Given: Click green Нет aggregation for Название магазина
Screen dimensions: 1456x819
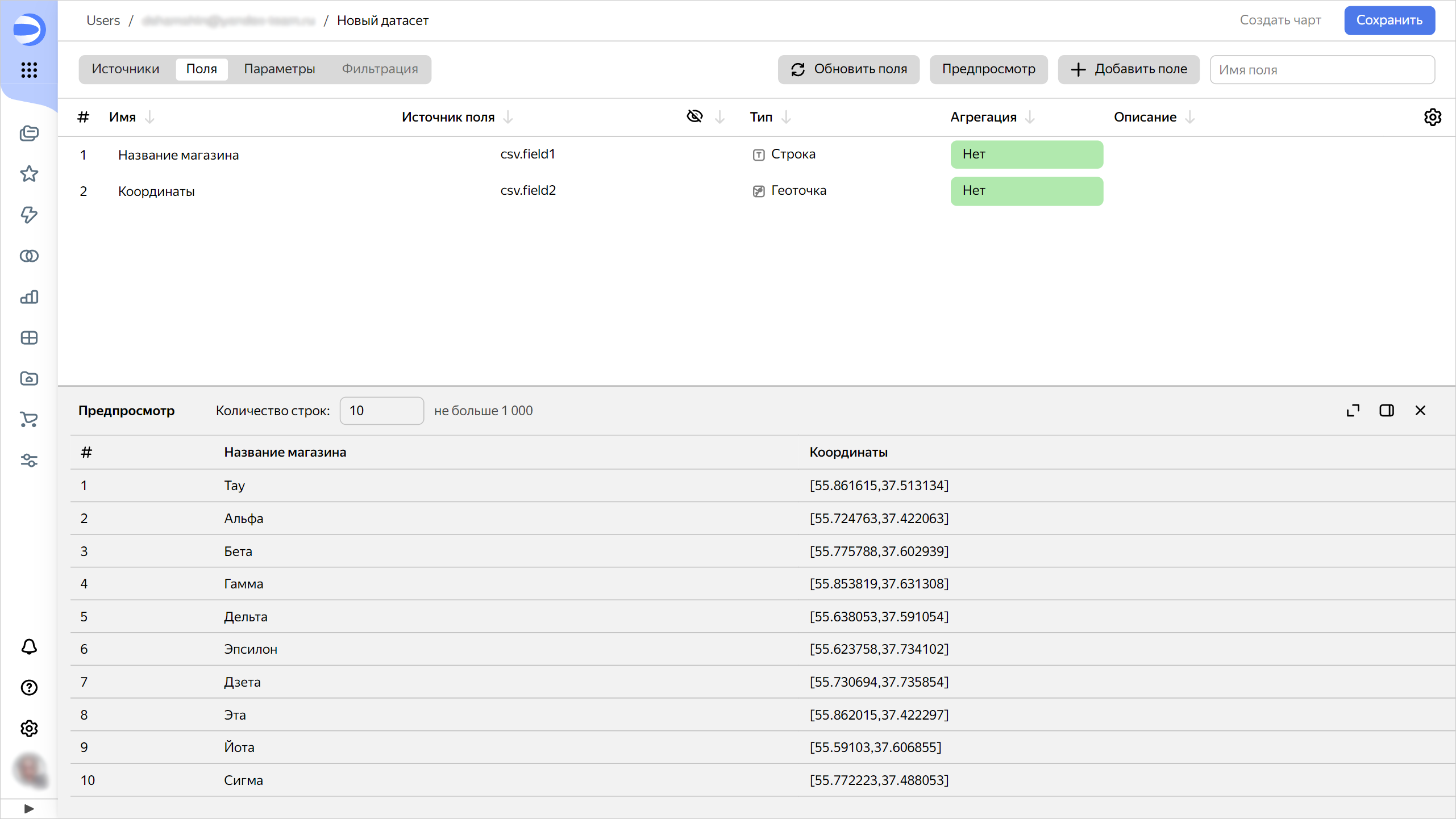Looking at the screenshot, I should (1026, 154).
